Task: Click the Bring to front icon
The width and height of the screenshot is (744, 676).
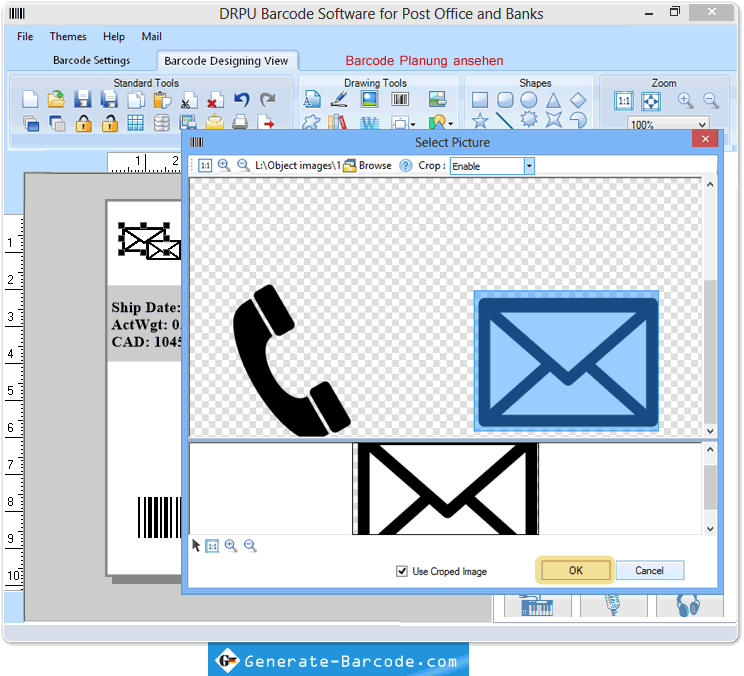Action: (x=31, y=123)
